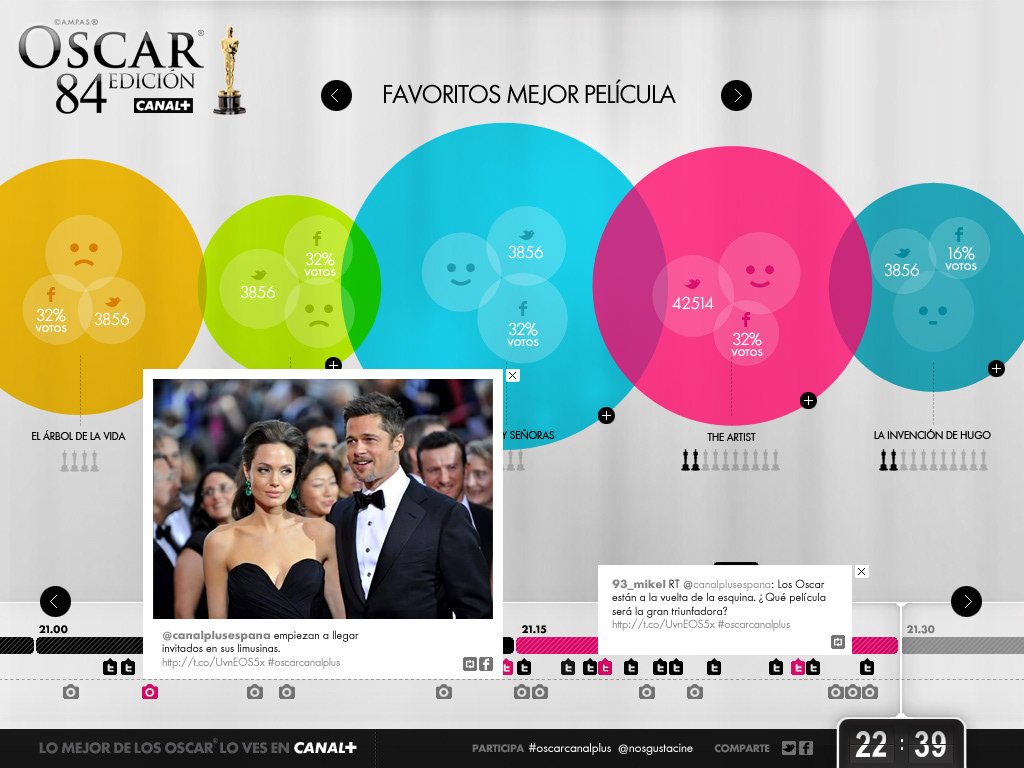Open Twitter 42514 count in The Artist bubble
The width and height of the screenshot is (1024, 768).
click(x=693, y=295)
